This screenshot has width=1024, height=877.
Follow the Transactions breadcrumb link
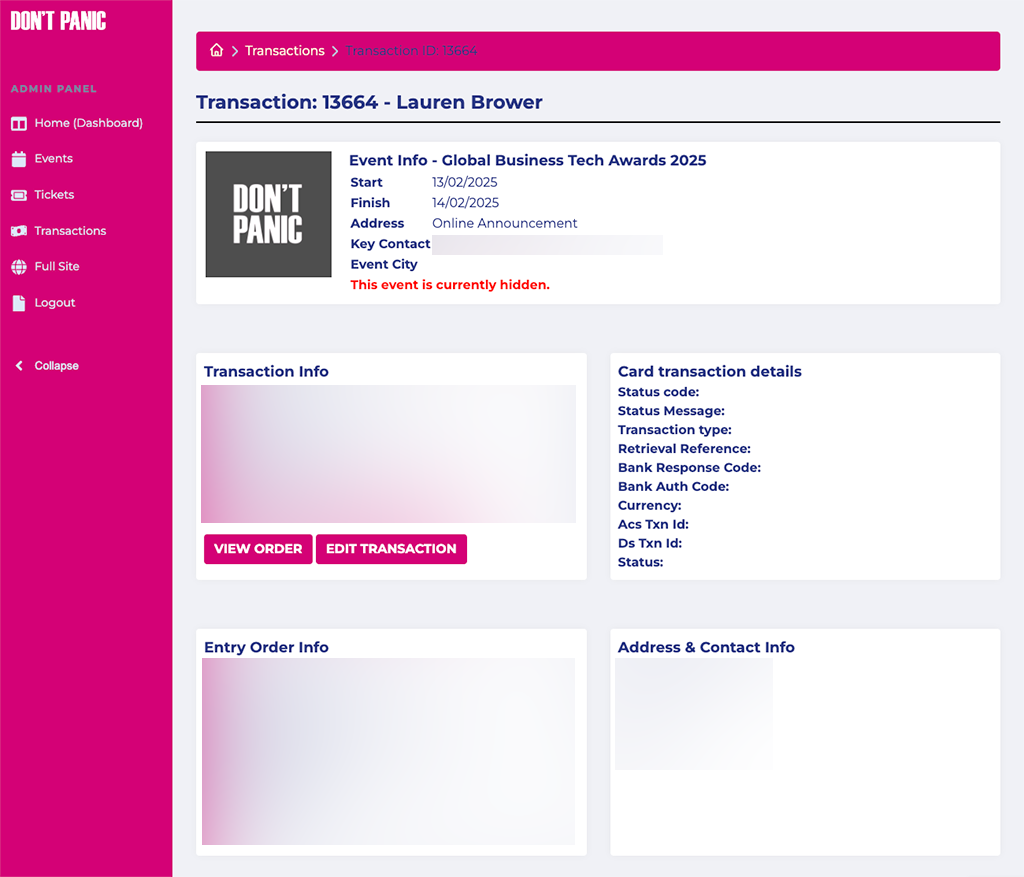[284, 51]
